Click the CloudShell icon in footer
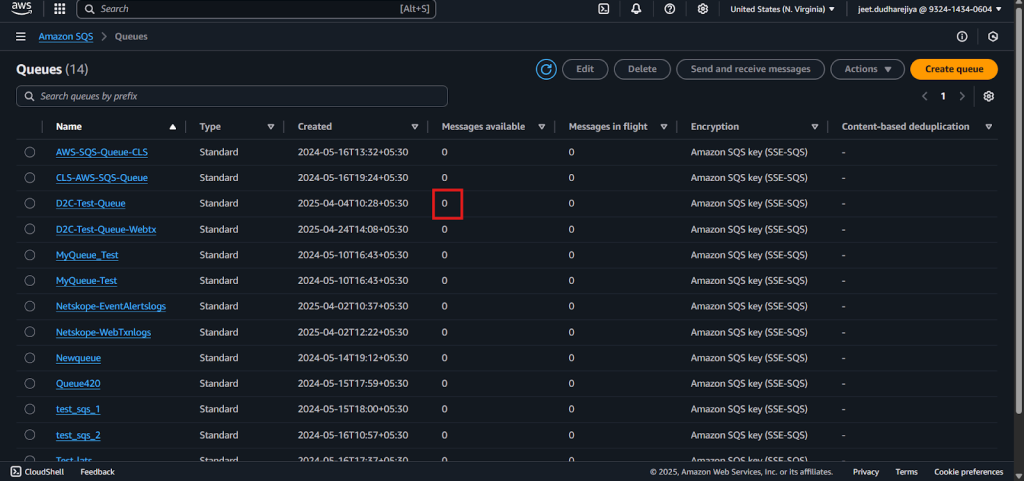The height and width of the screenshot is (481, 1024). coord(16,472)
